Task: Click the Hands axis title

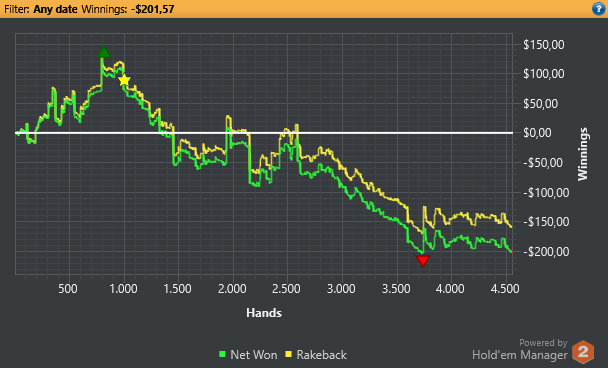Action: (264, 313)
